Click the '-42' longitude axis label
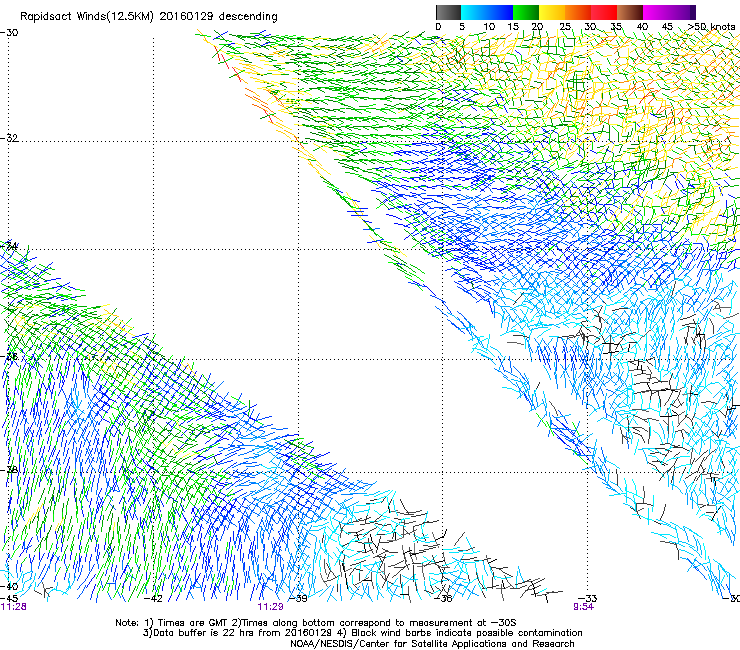The image size is (740, 650). 153,599
